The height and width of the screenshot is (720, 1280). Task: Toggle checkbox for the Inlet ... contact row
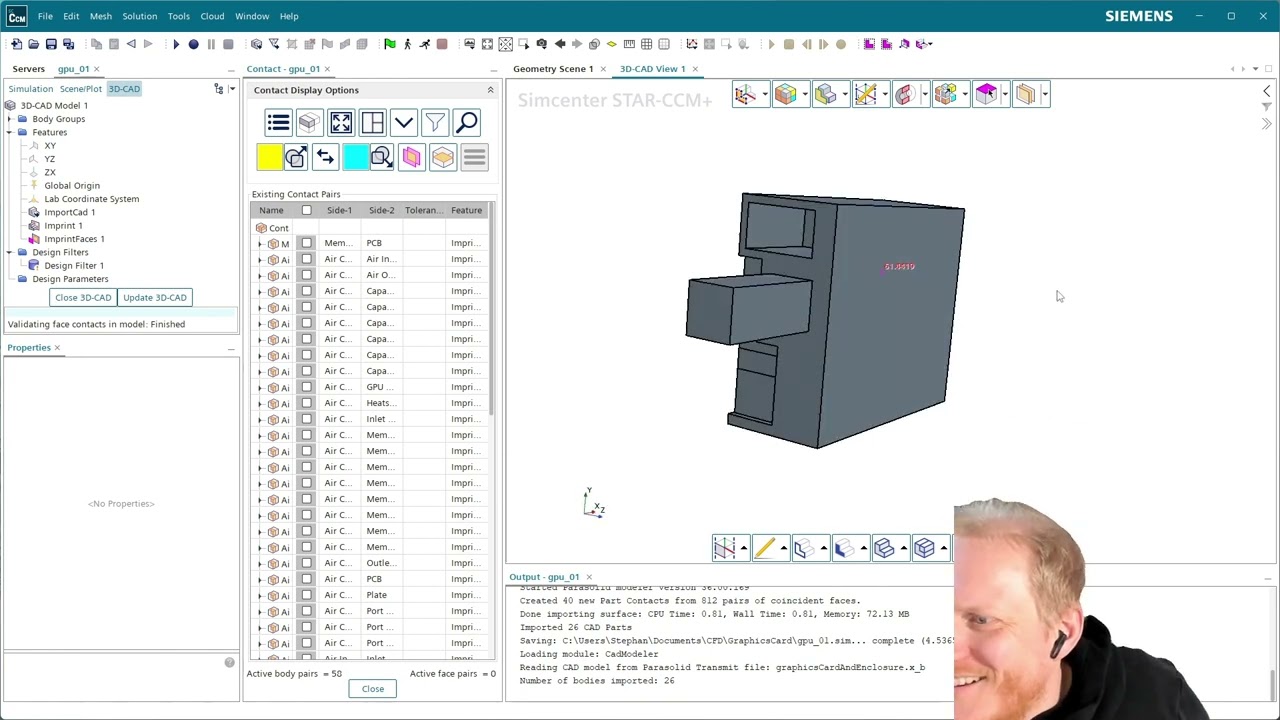click(306, 419)
